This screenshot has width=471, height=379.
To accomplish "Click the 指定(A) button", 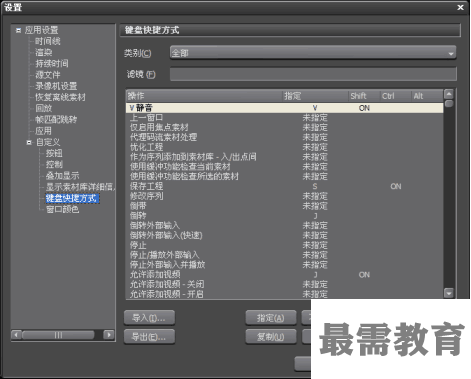I will coord(271,318).
